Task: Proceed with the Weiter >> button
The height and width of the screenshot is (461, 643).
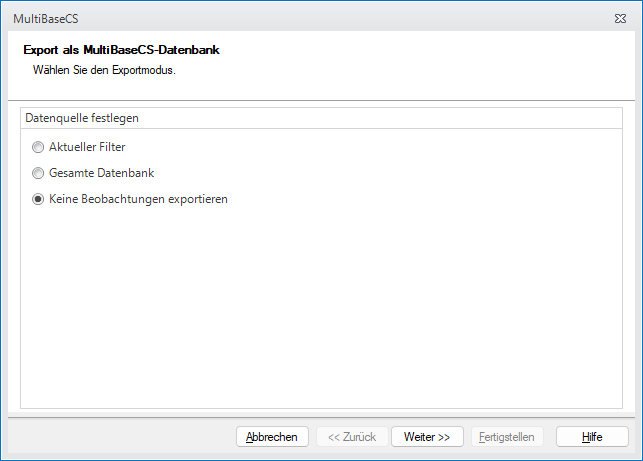Action: click(x=427, y=437)
